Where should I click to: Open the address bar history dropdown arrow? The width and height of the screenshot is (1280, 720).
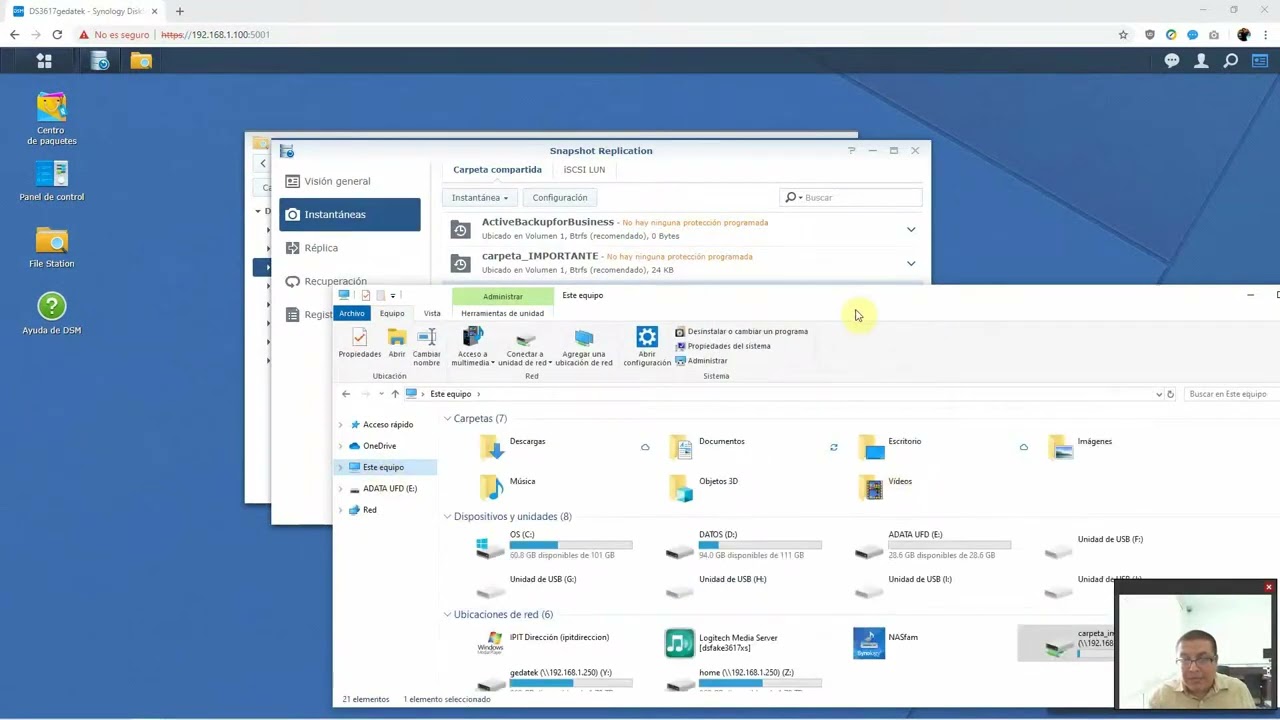(x=1159, y=394)
